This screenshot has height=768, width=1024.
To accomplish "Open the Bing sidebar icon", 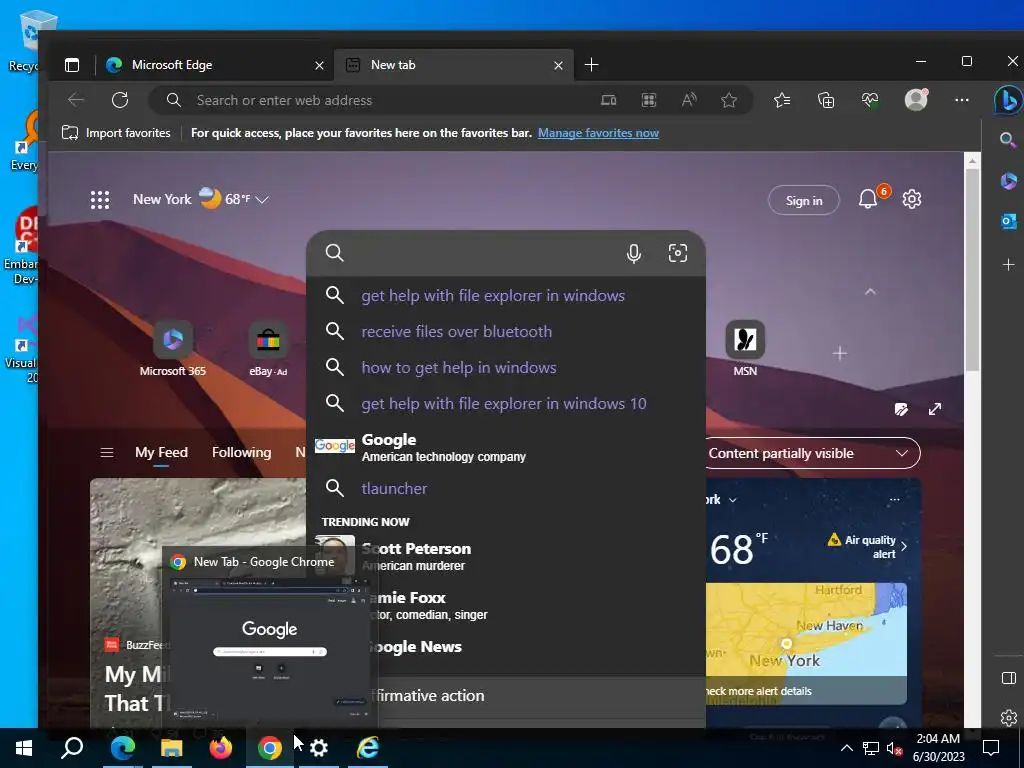I will (x=1008, y=101).
